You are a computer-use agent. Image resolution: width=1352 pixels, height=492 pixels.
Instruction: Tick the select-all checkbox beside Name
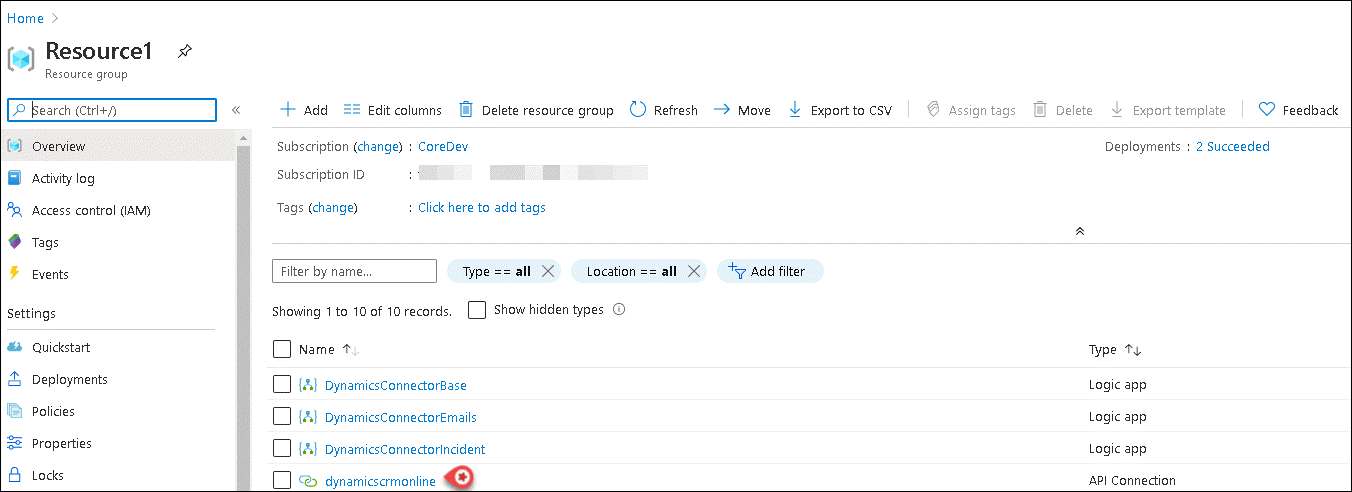(x=282, y=349)
